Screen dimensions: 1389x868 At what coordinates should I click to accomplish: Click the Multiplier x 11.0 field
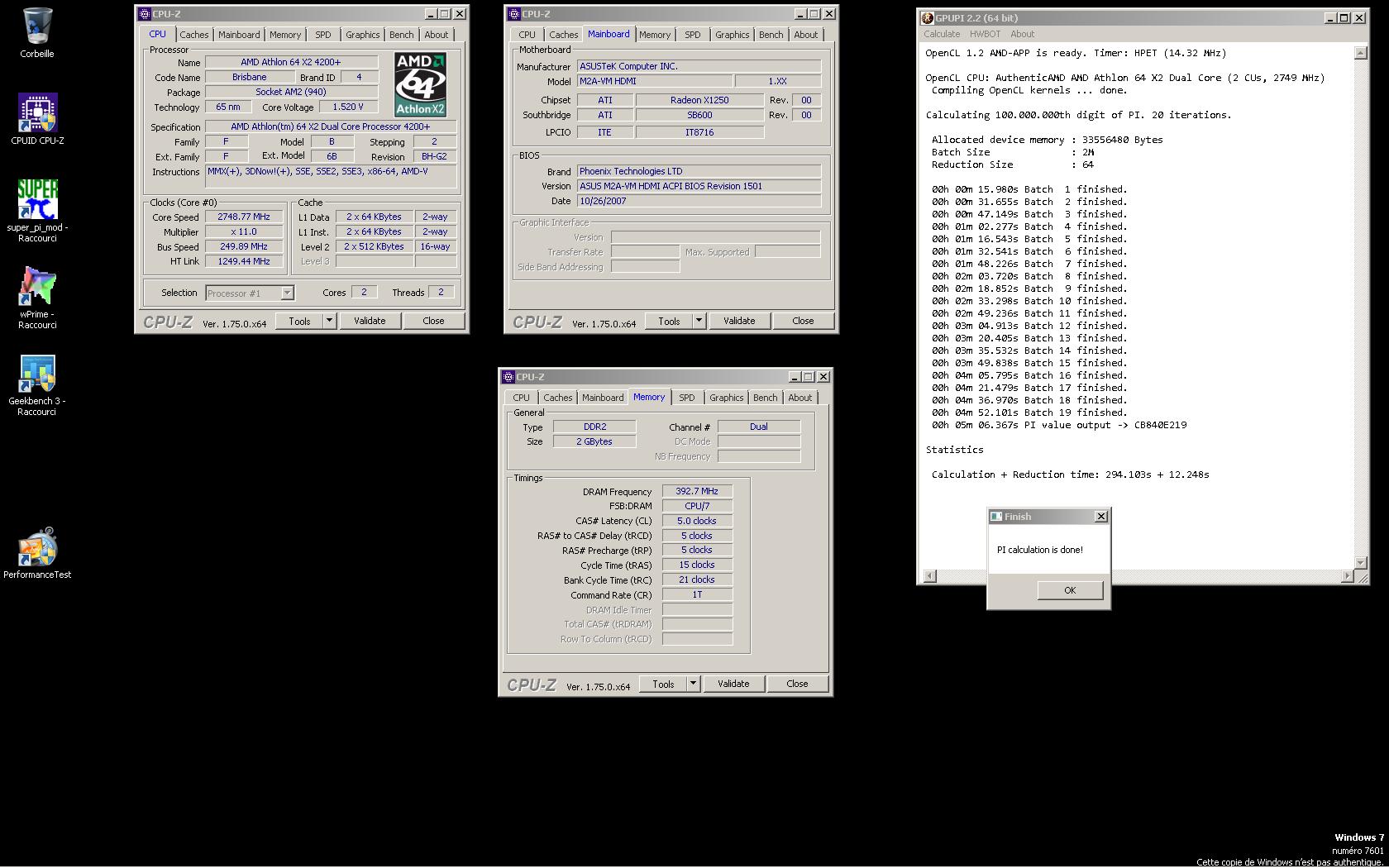pyautogui.click(x=244, y=231)
